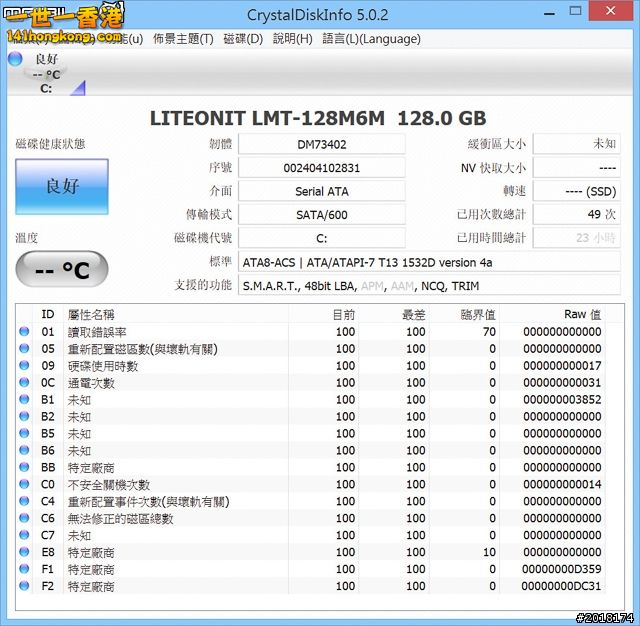
Task: Click status dot for attribute BB row
Action: point(24,467)
